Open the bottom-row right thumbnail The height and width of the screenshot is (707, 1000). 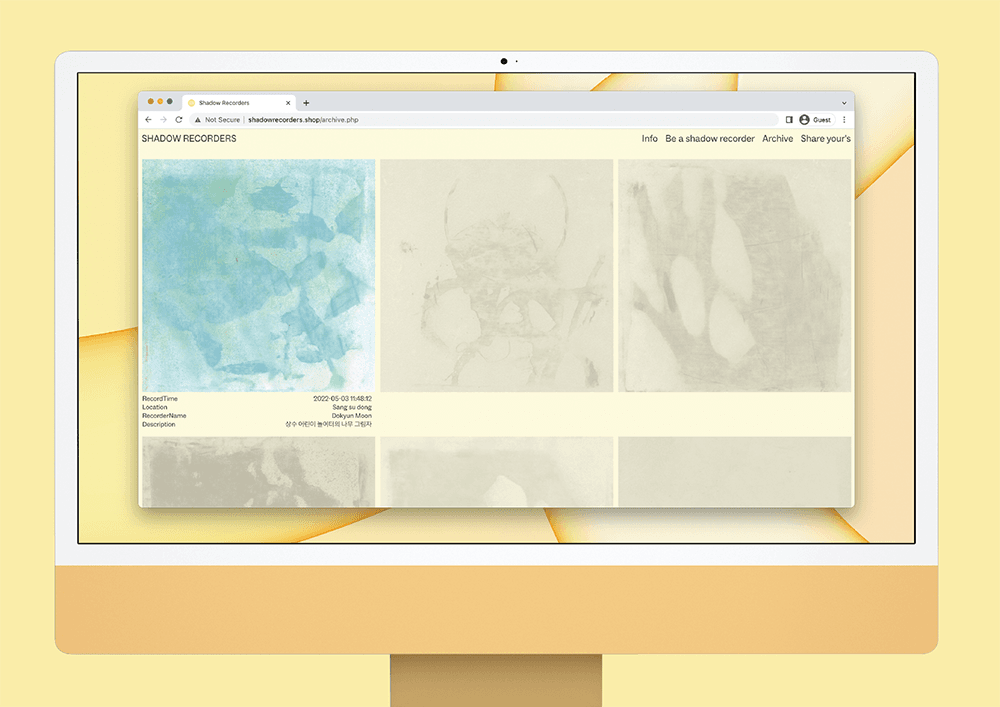[x=735, y=472]
